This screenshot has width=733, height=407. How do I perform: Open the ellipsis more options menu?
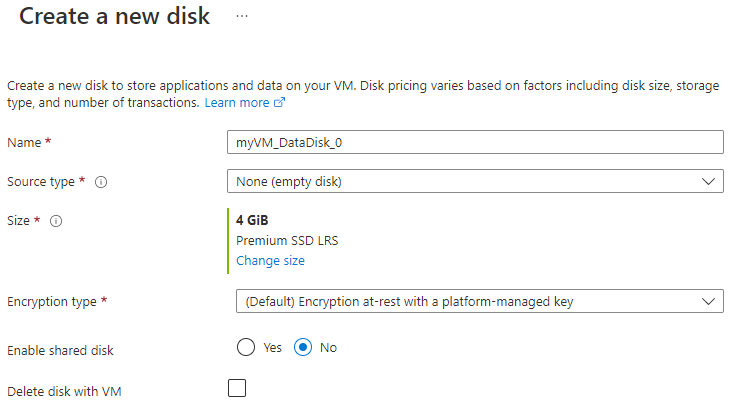tap(241, 17)
